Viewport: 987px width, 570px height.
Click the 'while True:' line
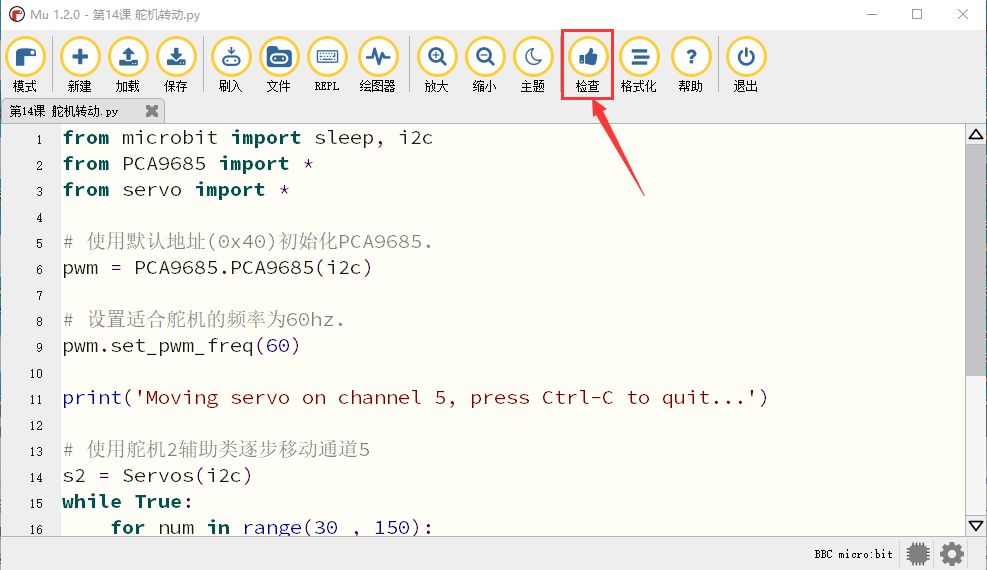[127, 501]
